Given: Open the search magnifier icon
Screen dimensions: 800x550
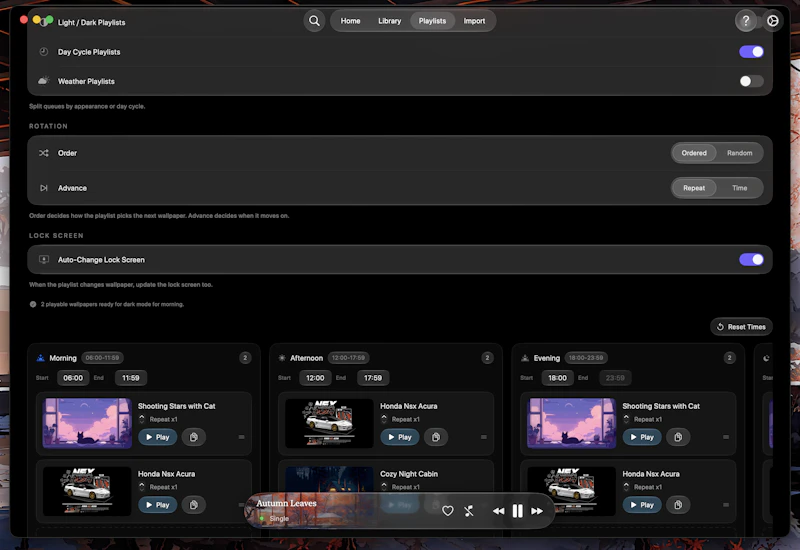Looking at the screenshot, I should [314, 21].
